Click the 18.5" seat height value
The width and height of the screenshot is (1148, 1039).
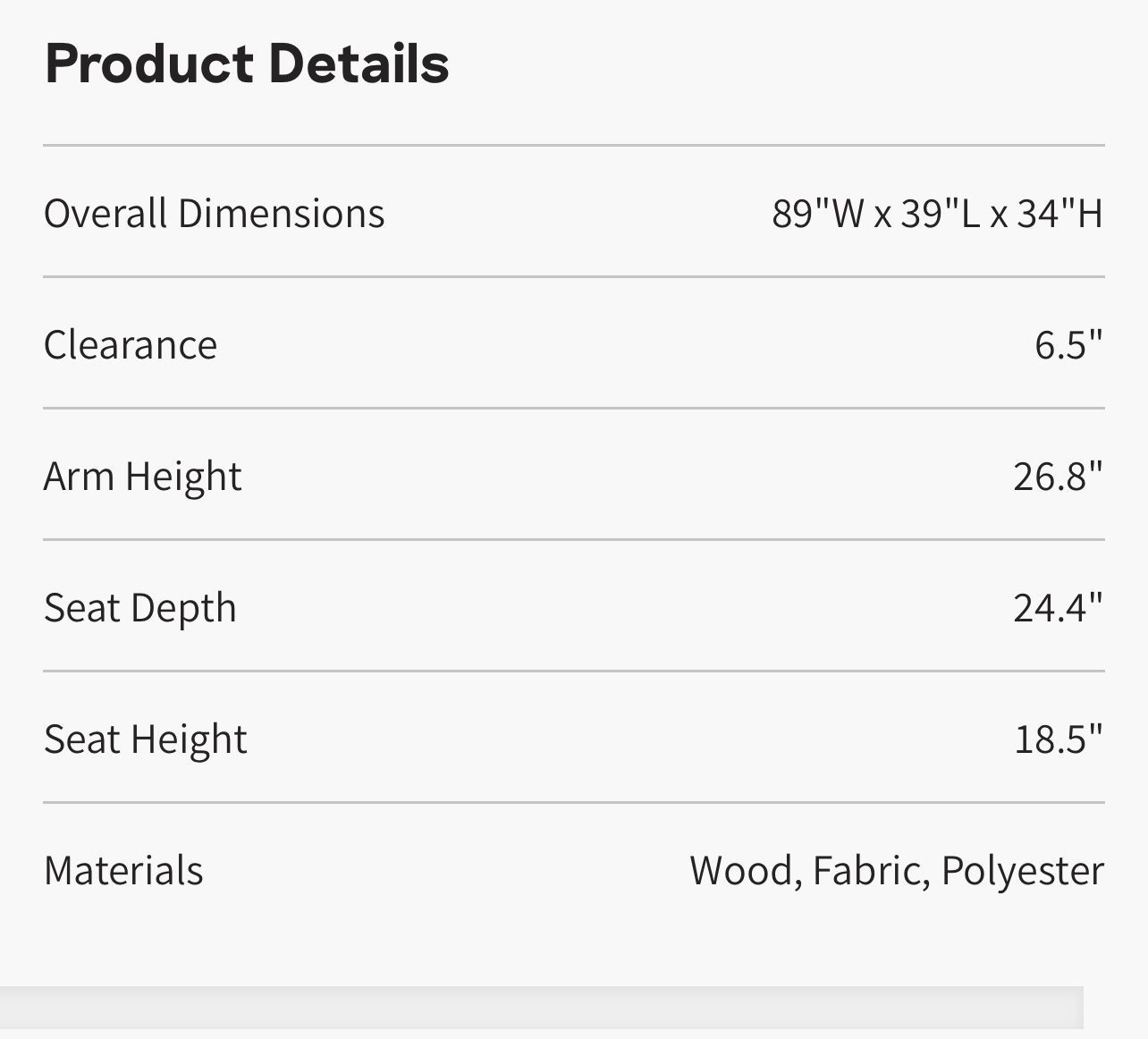point(1058,739)
